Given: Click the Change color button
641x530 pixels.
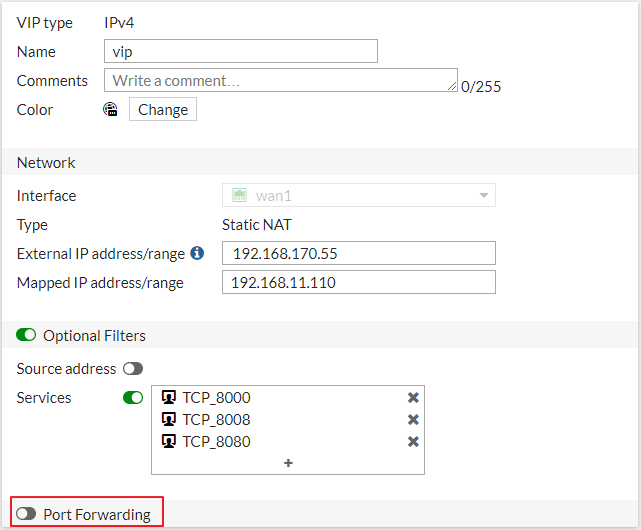Looking at the screenshot, I should 163,109.
